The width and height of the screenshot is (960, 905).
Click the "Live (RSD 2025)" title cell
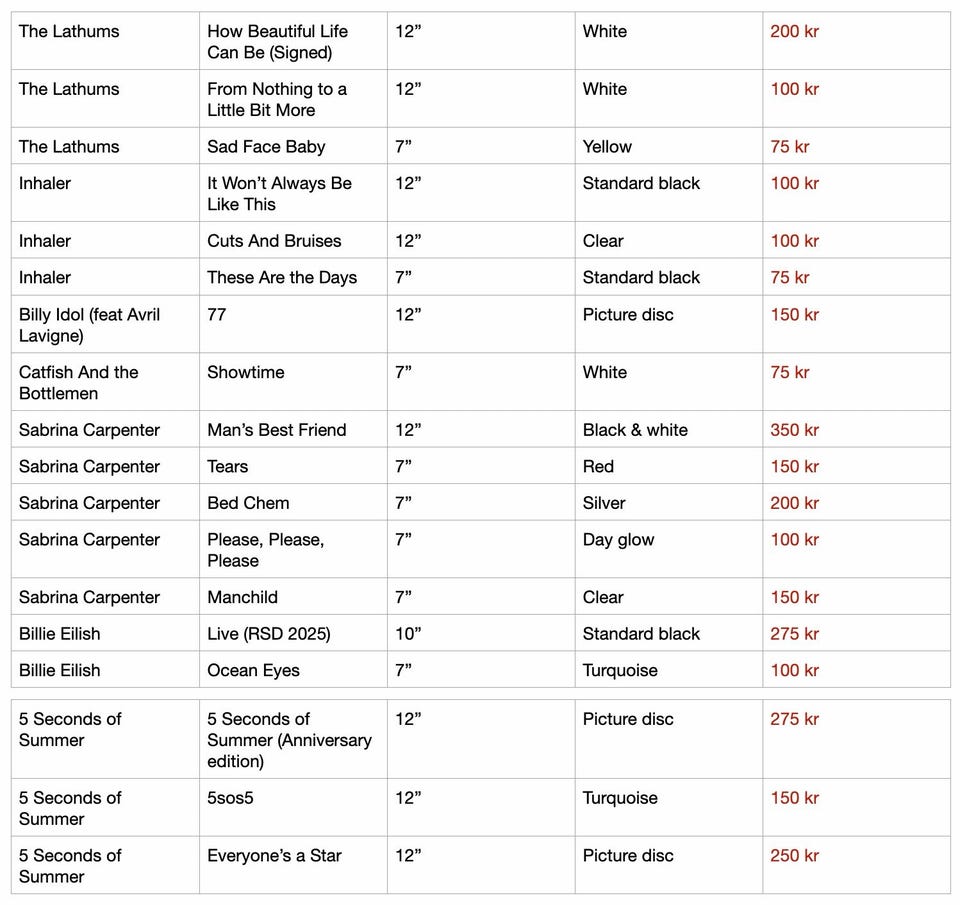tap(268, 634)
